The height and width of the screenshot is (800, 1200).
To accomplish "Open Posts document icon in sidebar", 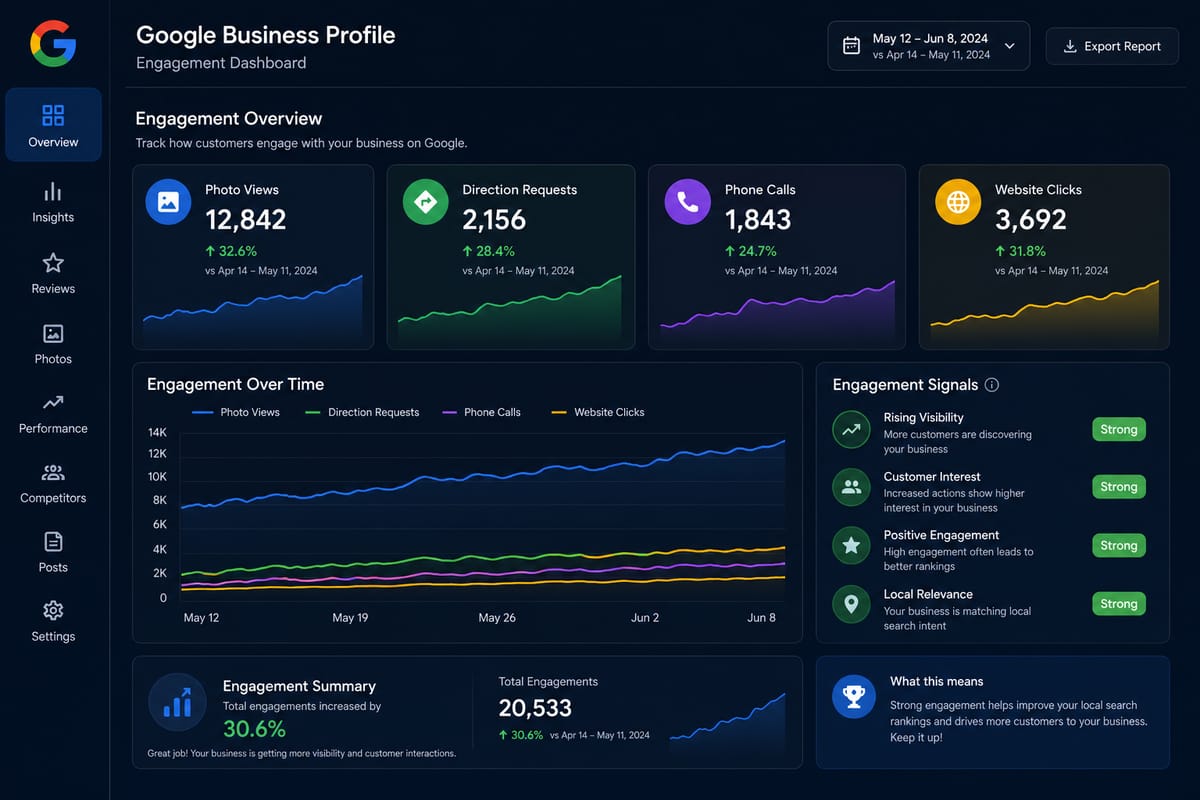I will 53,542.
